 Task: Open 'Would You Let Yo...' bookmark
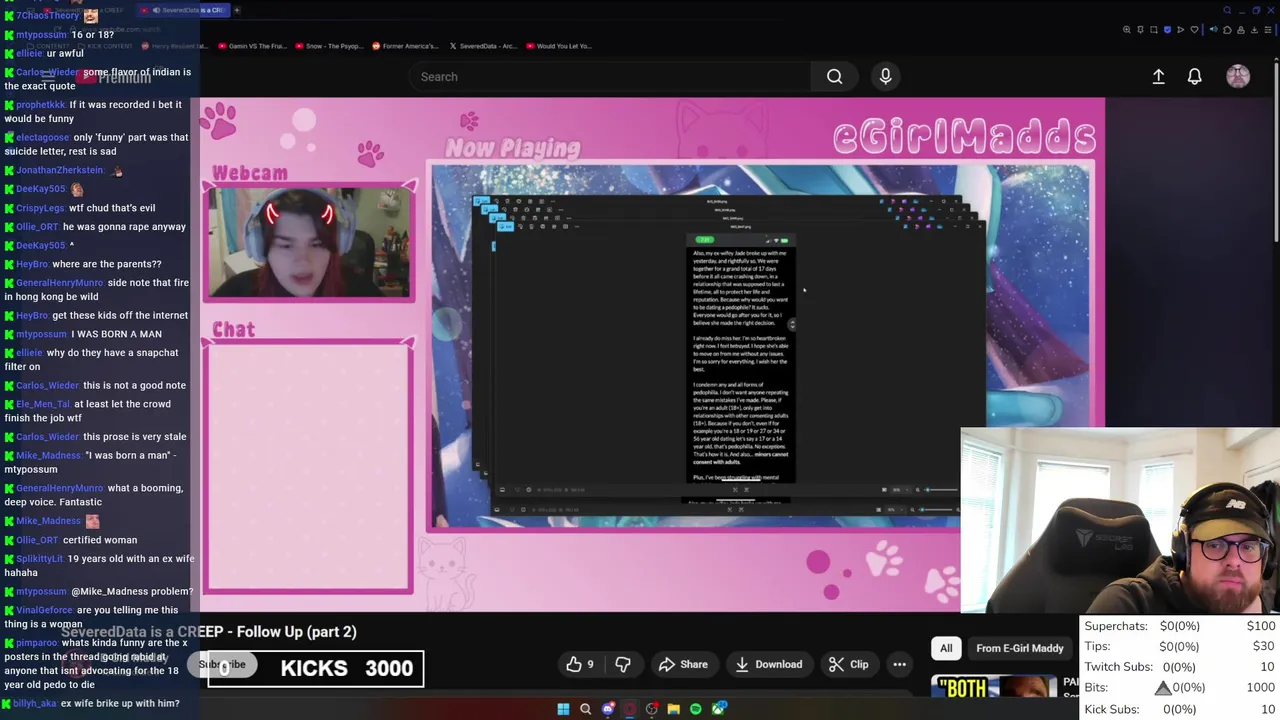(x=558, y=46)
